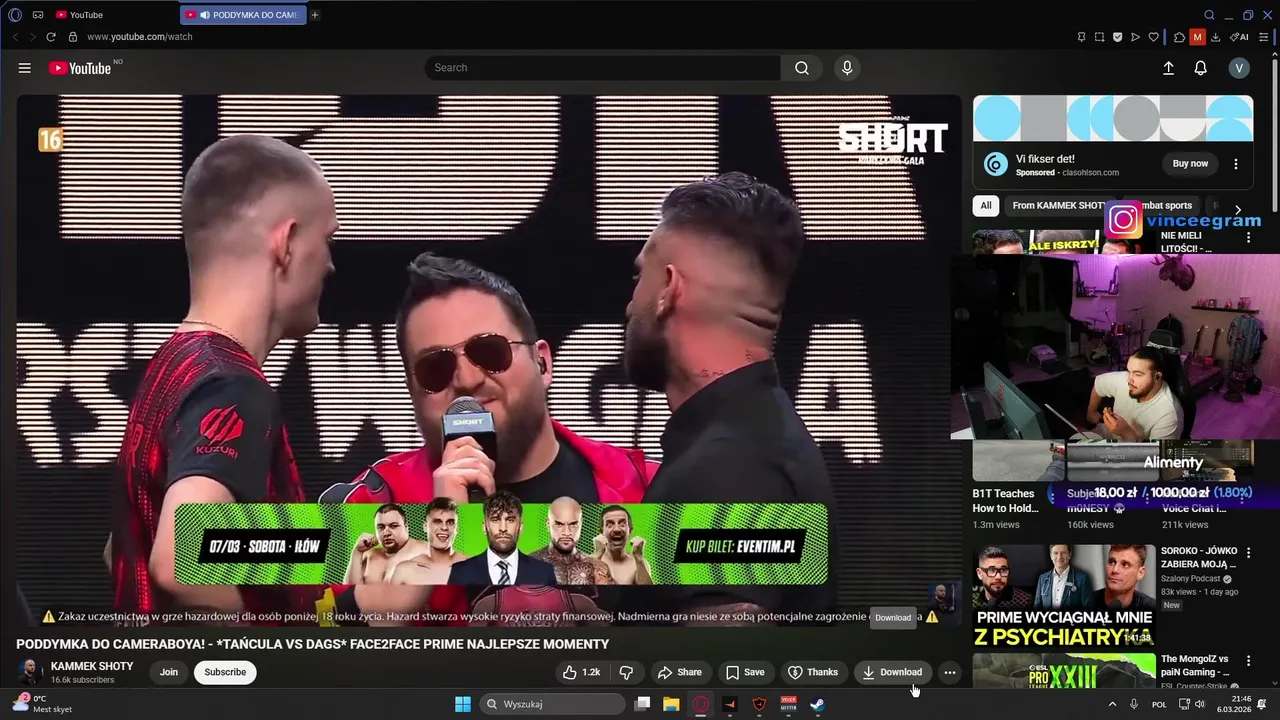Open the extensions cube icon
This screenshot has width=1280, height=720.
1179,37
